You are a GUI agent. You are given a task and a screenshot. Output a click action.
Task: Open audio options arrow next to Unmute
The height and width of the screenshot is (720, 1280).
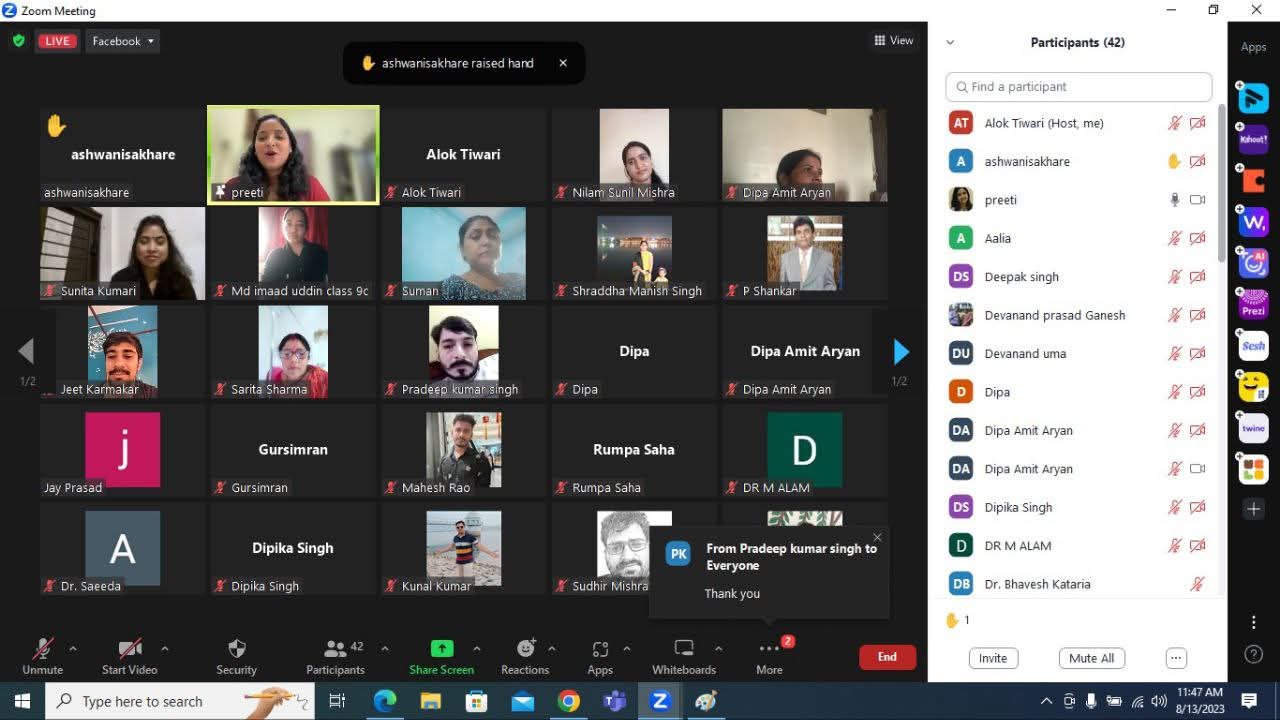pos(72,649)
